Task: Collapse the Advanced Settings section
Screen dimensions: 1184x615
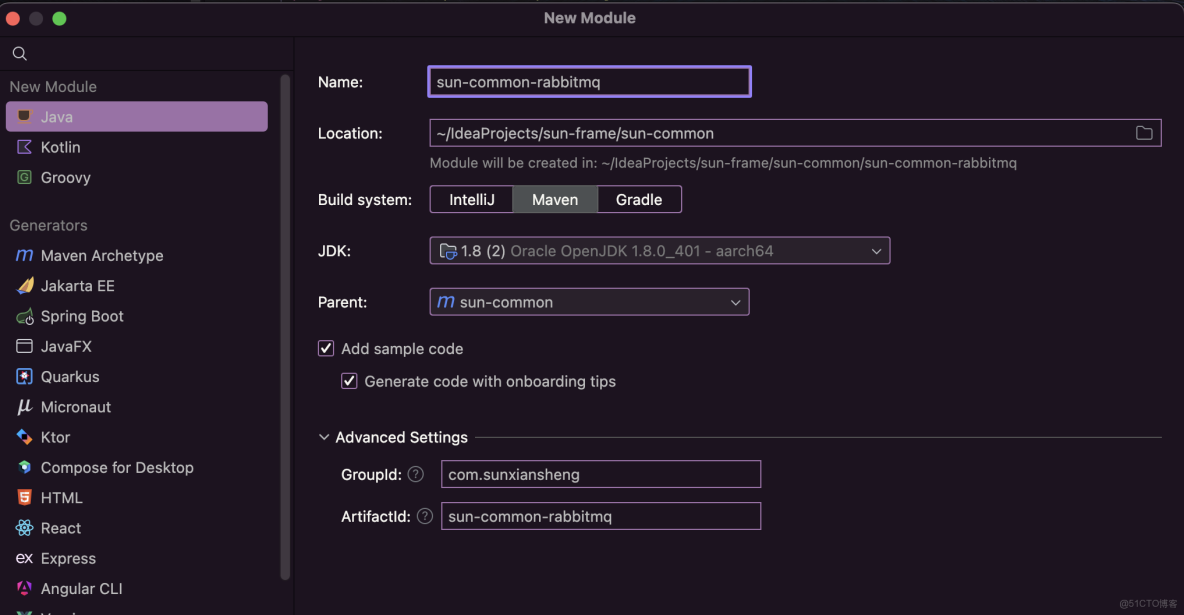Action: coord(323,437)
